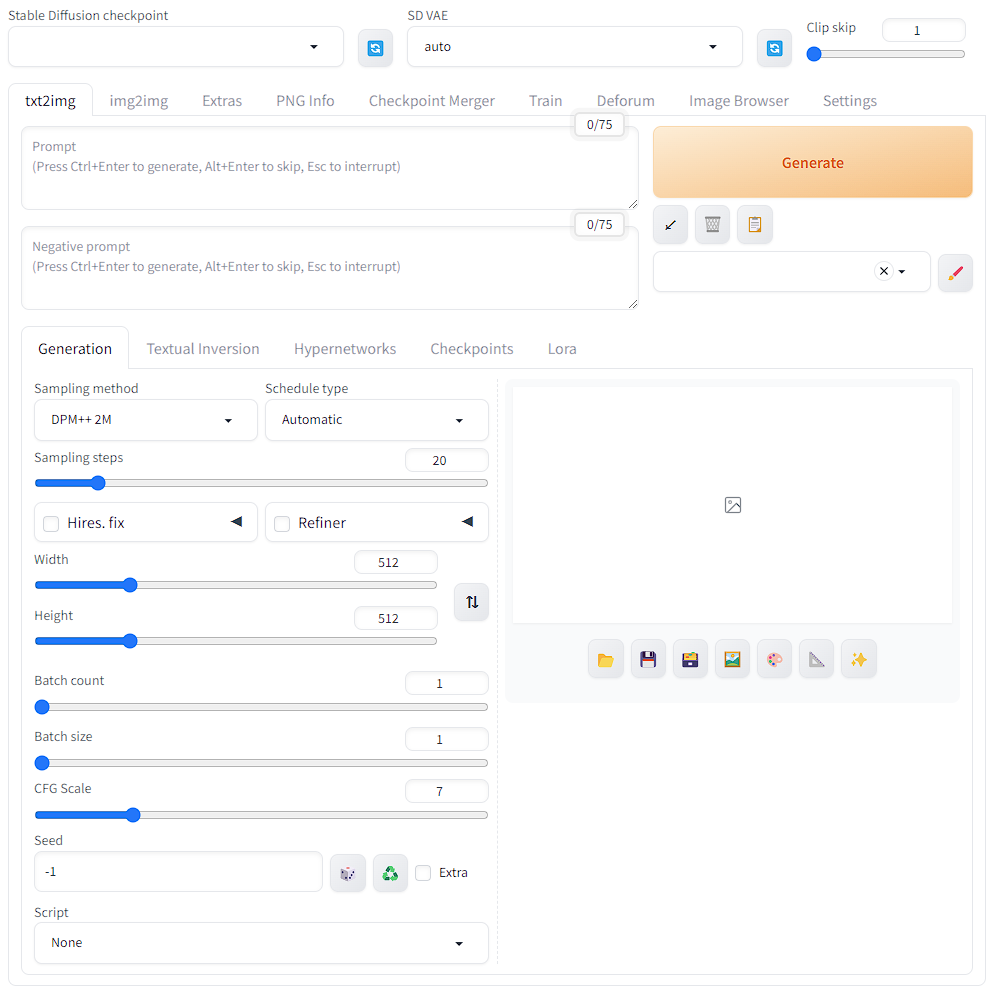The width and height of the screenshot is (996, 995).
Task: Send image to inpaint palette icon
Action: [774, 660]
